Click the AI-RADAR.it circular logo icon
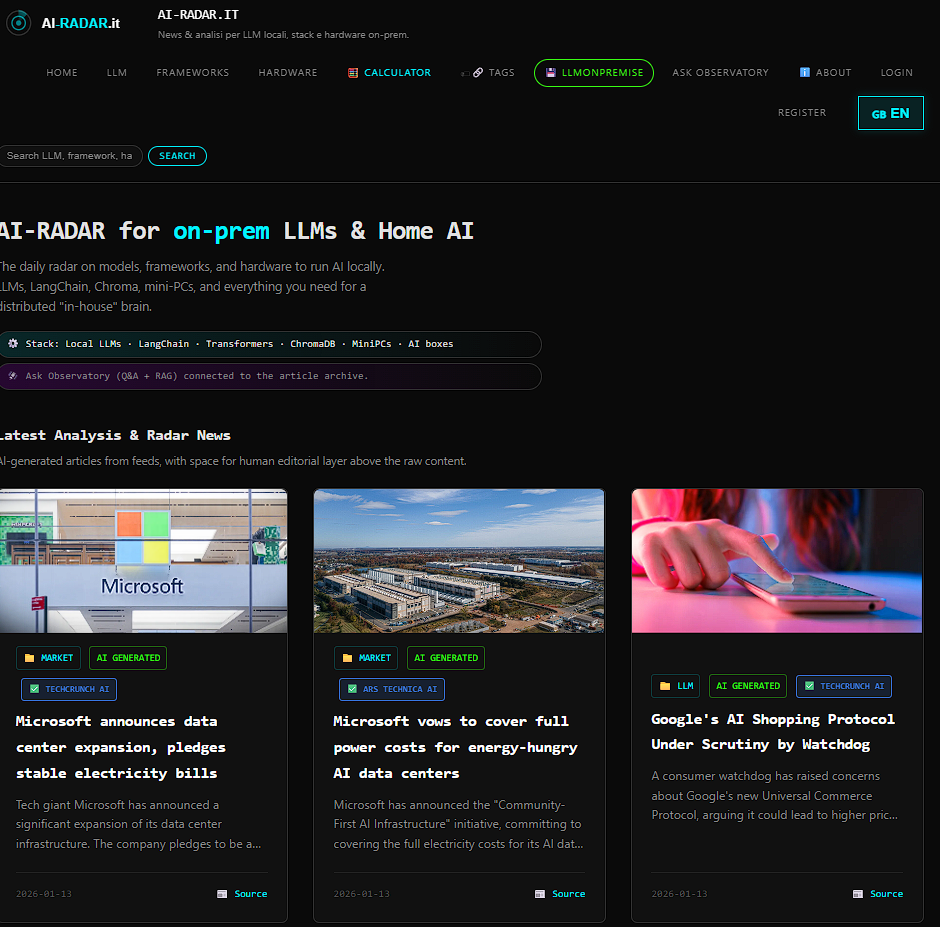The image size is (940, 927). tap(18, 22)
